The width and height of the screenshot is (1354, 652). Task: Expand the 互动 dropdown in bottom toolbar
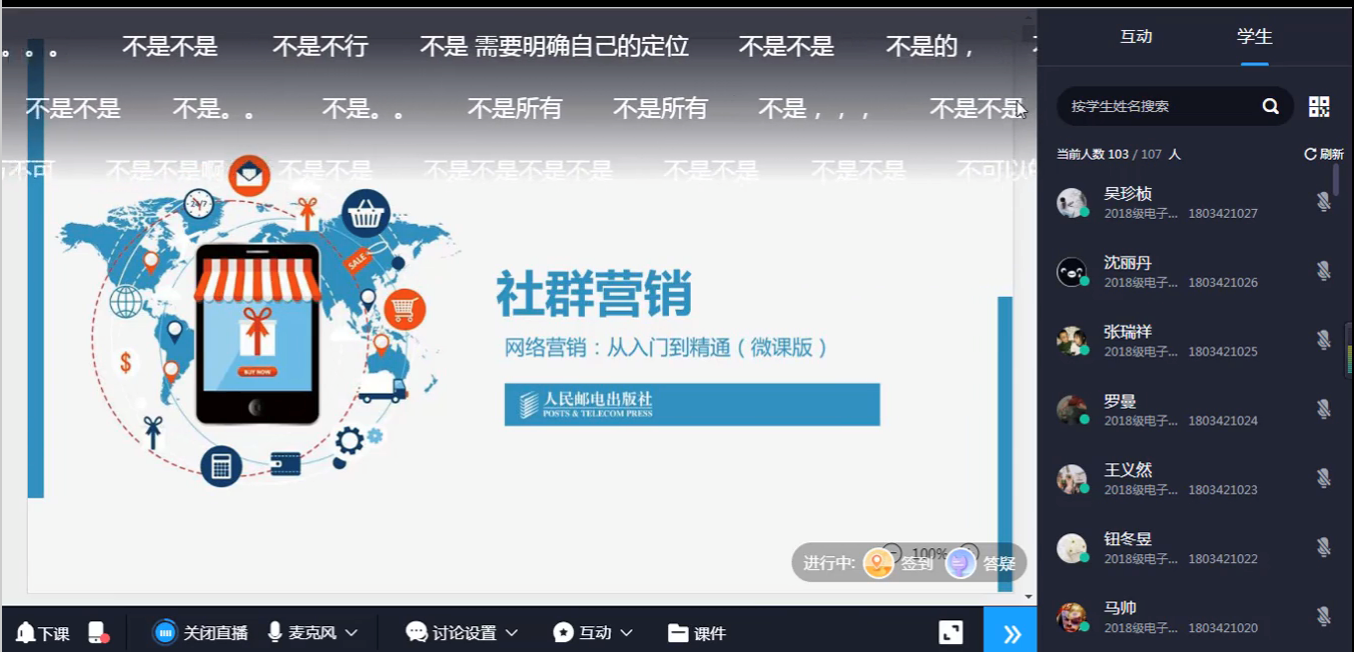pyautogui.click(x=627, y=633)
